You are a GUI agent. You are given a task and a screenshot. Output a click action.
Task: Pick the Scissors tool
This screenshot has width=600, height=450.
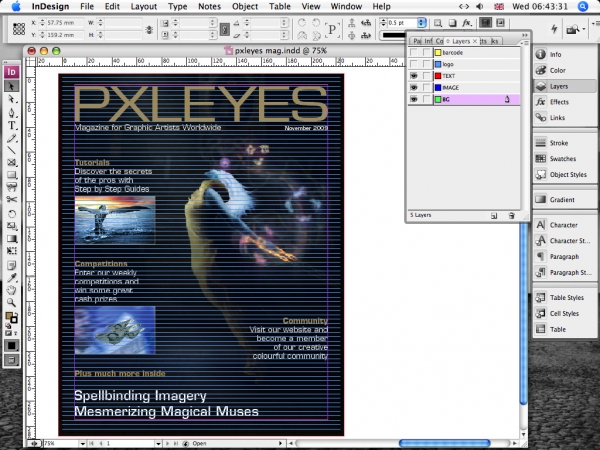coord(11,200)
